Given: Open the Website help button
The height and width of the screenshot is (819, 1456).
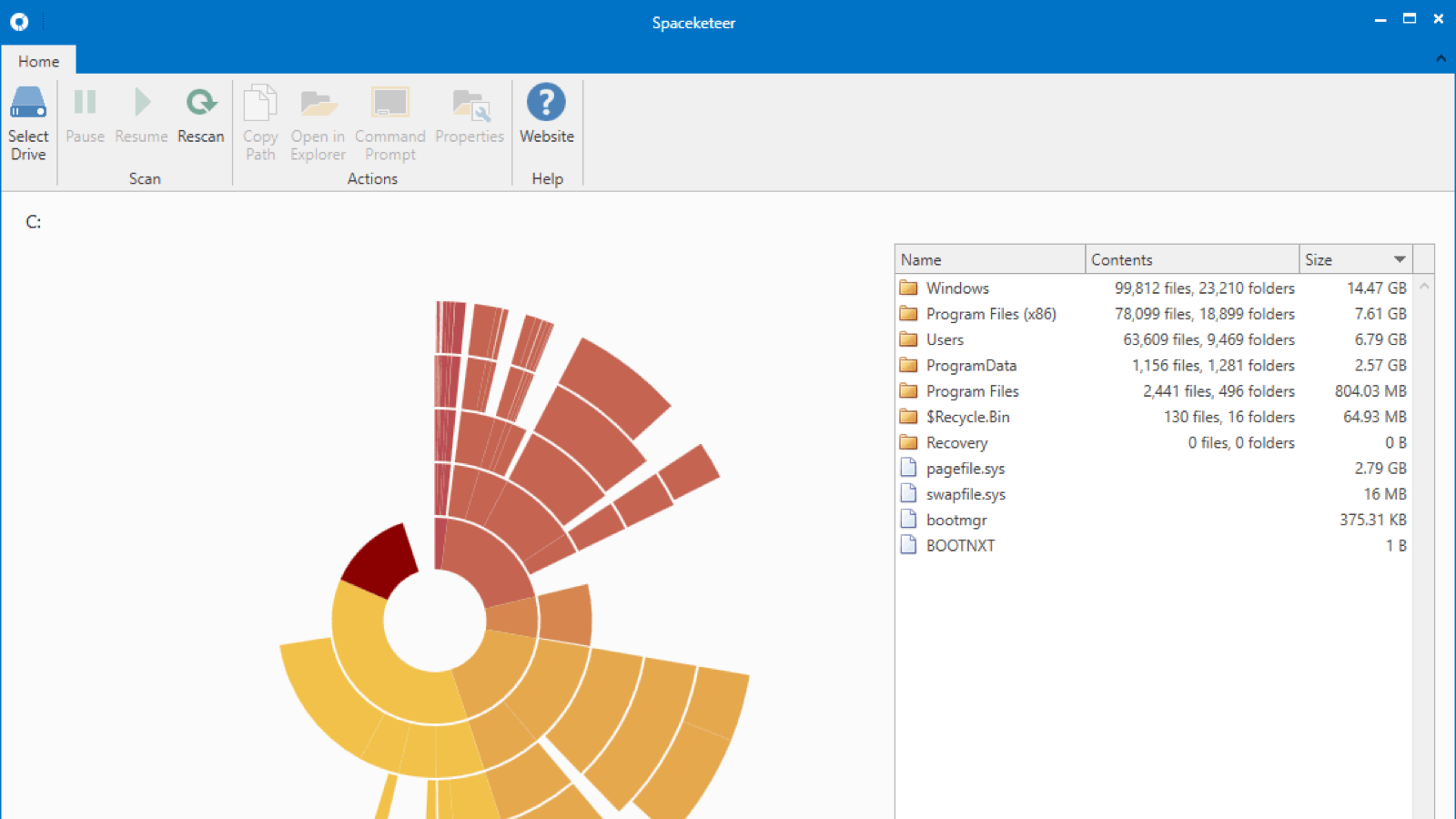Looking at the screenshot, I should [x=546, y=103].
